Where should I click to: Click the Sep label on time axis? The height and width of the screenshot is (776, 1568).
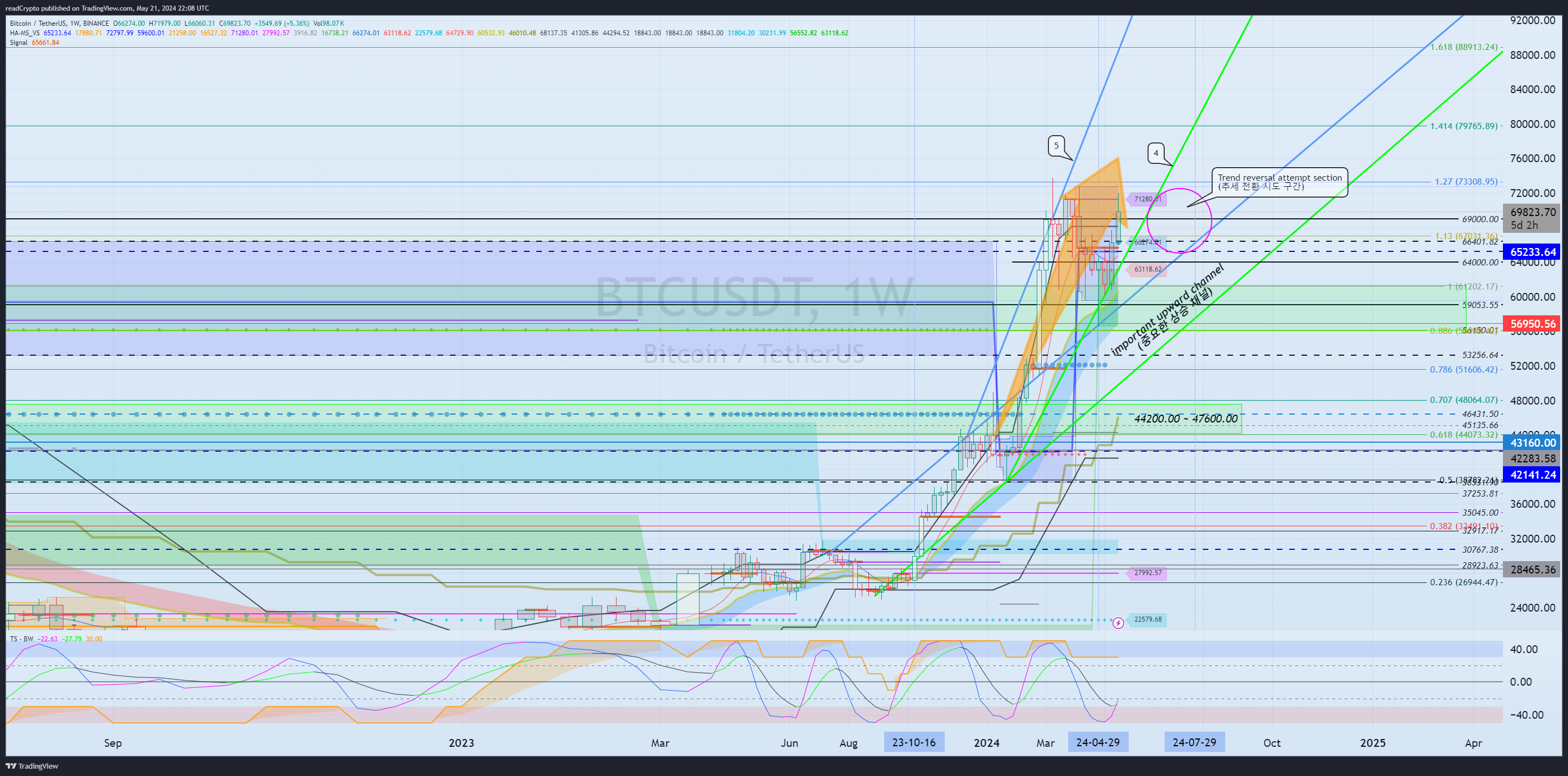pos(113,743)
